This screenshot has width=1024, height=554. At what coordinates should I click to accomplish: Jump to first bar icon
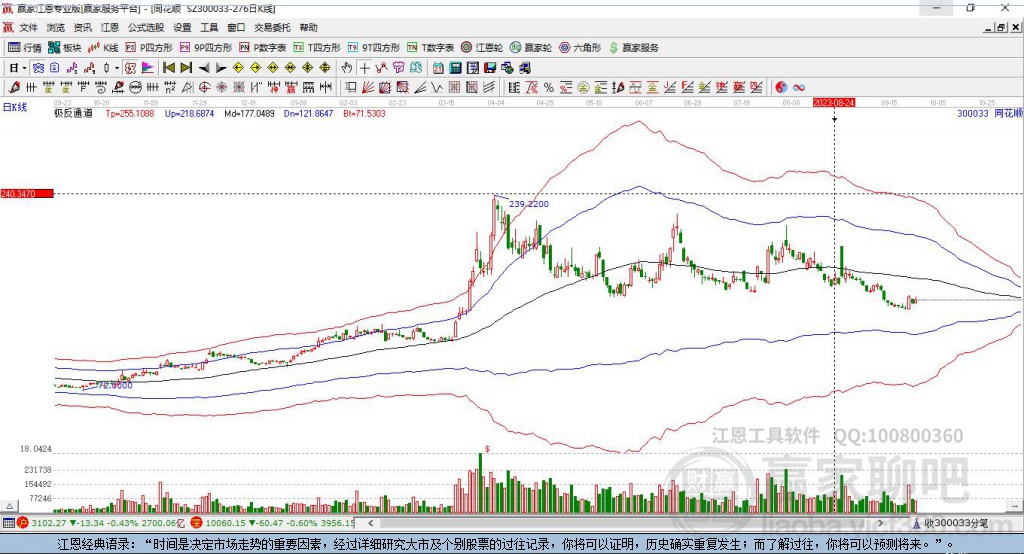tap(168, 68)
